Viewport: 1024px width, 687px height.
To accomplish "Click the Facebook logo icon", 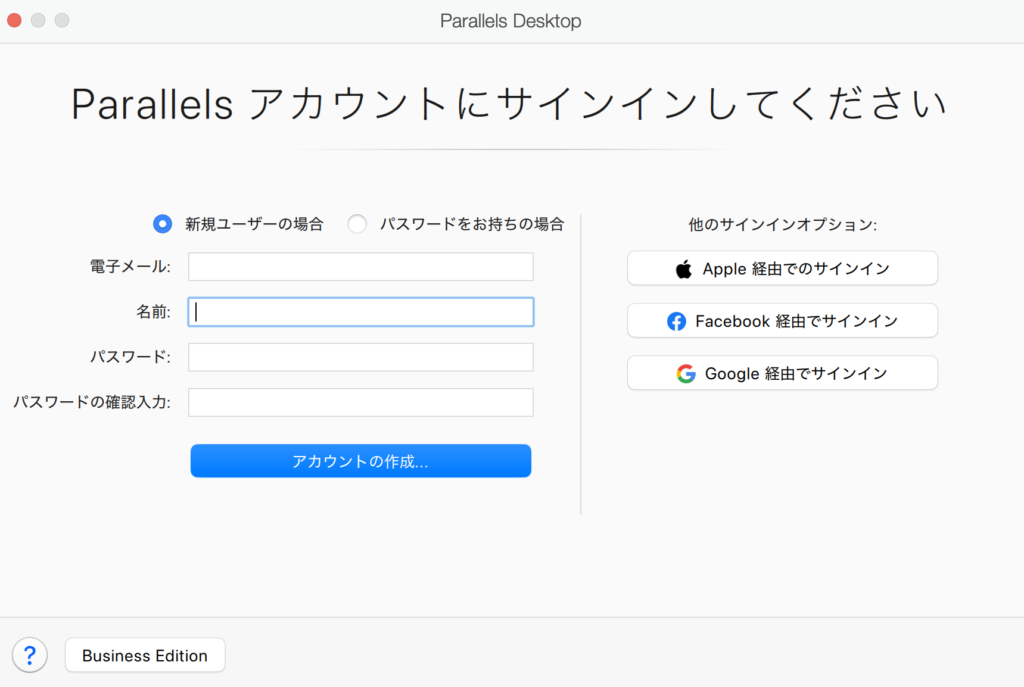I will point(677,321).
